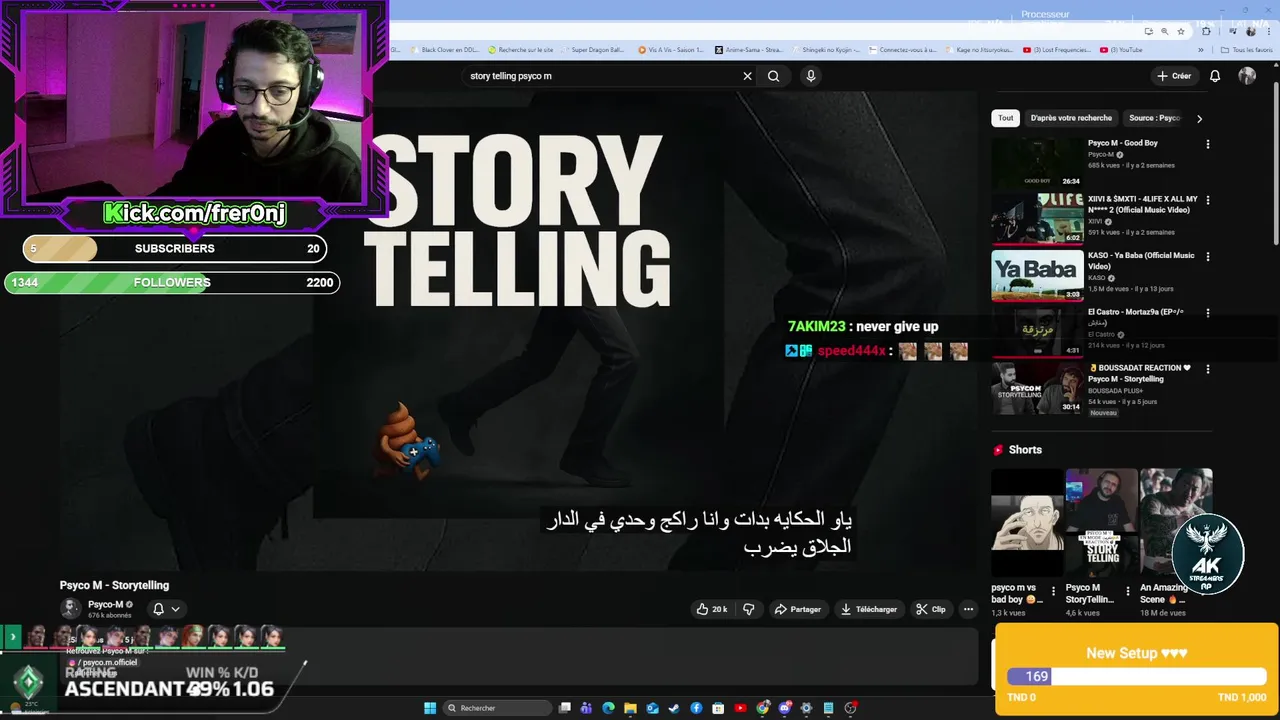Click the Télécharger download button
1280x720 pixels.
tap(868, 609)
